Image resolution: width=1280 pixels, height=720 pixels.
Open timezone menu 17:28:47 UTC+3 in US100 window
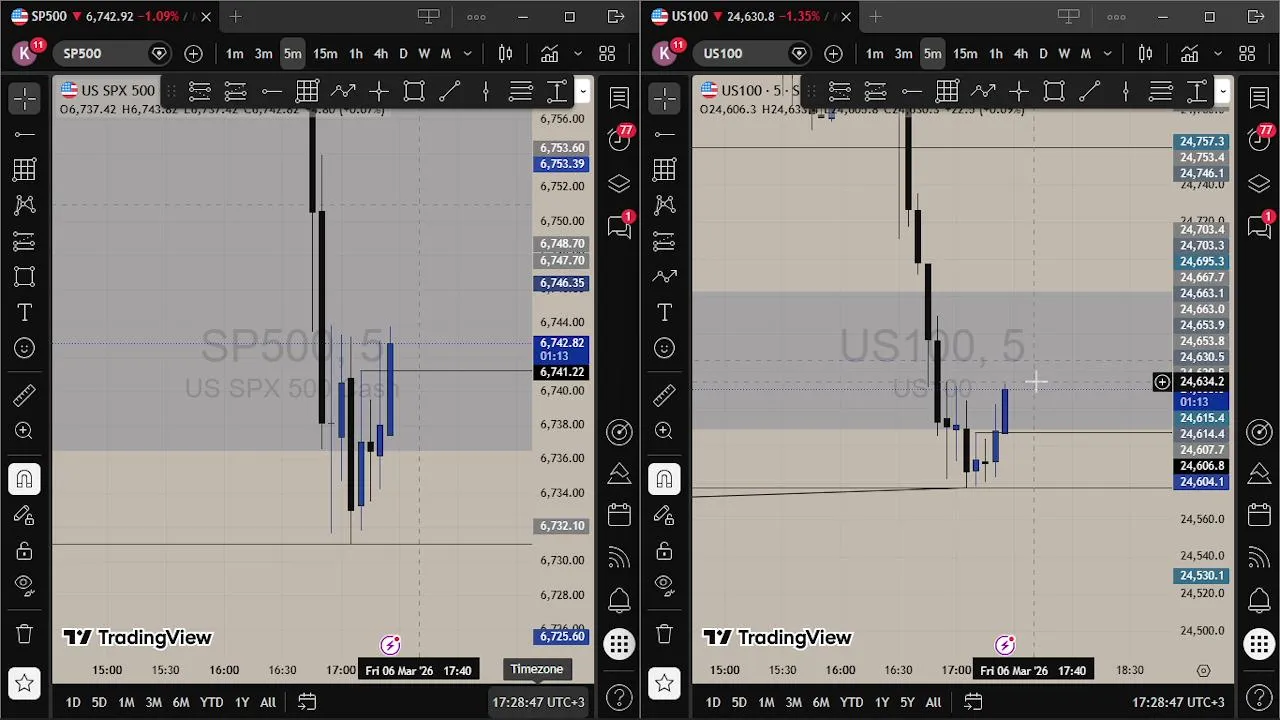1178,702
